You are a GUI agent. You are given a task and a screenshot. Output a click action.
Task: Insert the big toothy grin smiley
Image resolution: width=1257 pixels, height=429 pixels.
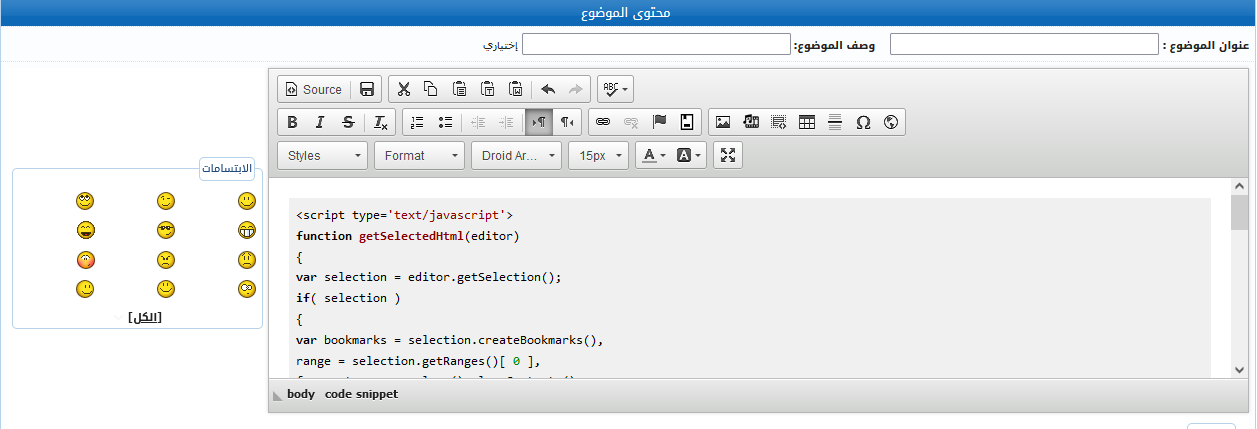tap(247, 230)
